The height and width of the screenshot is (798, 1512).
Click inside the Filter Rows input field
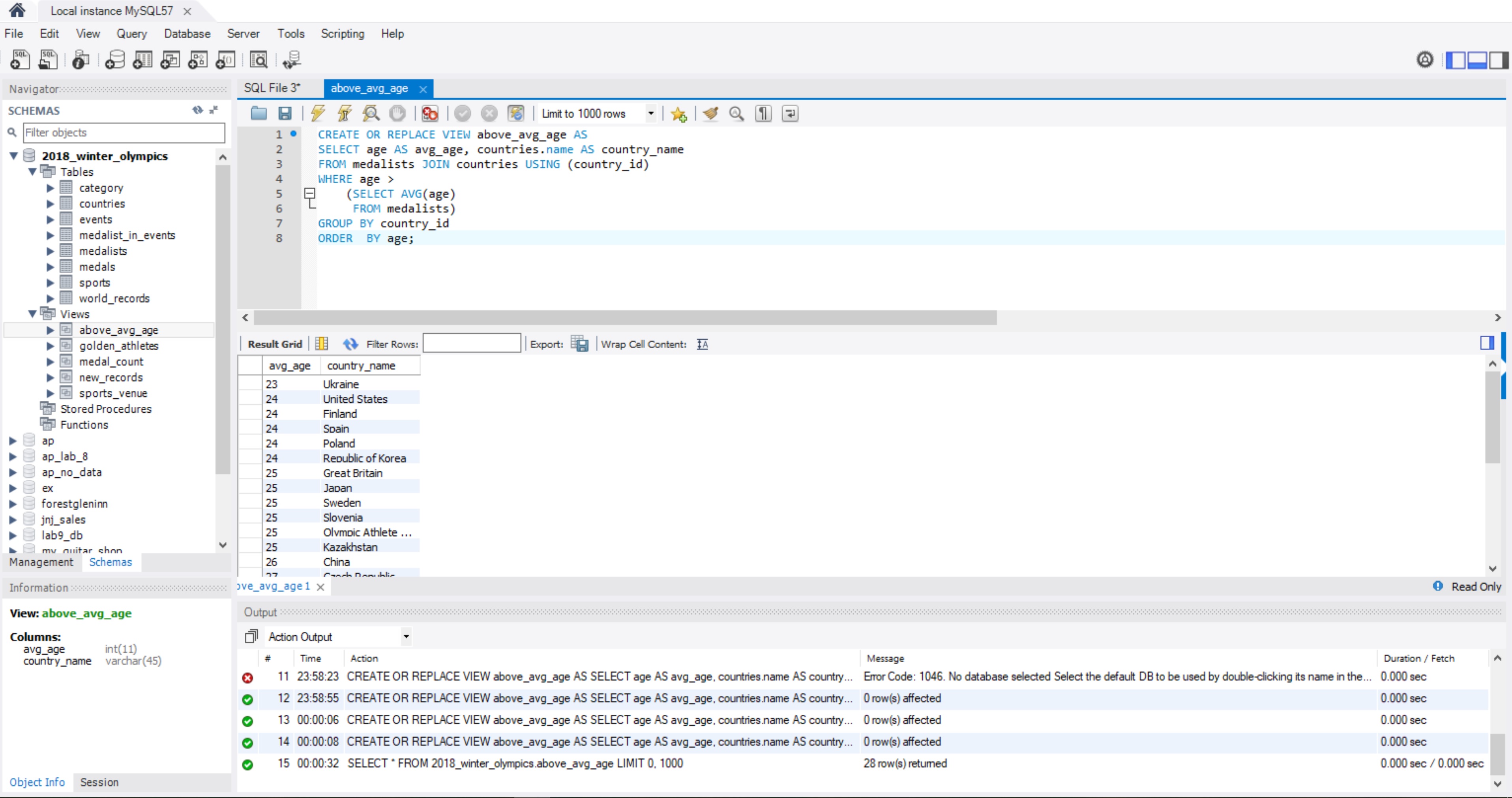coord(471,343)
